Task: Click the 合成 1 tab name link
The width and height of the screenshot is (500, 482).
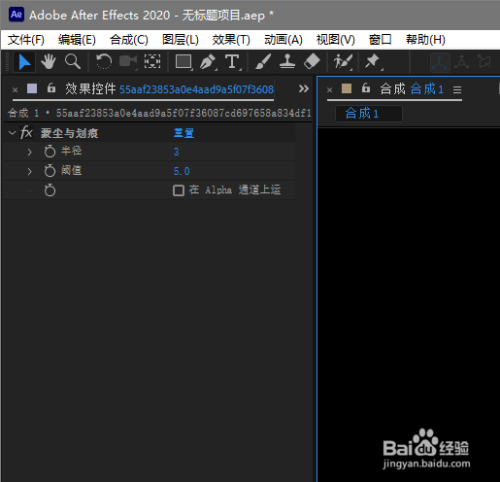Action: (x=427, y=89)
